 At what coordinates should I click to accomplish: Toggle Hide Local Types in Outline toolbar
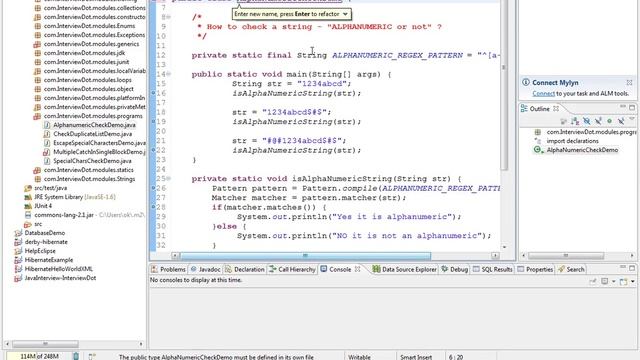(621, 121)
